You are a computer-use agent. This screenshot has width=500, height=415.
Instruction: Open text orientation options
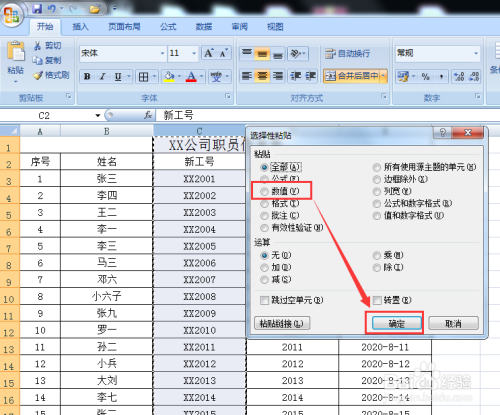(298, 53)
